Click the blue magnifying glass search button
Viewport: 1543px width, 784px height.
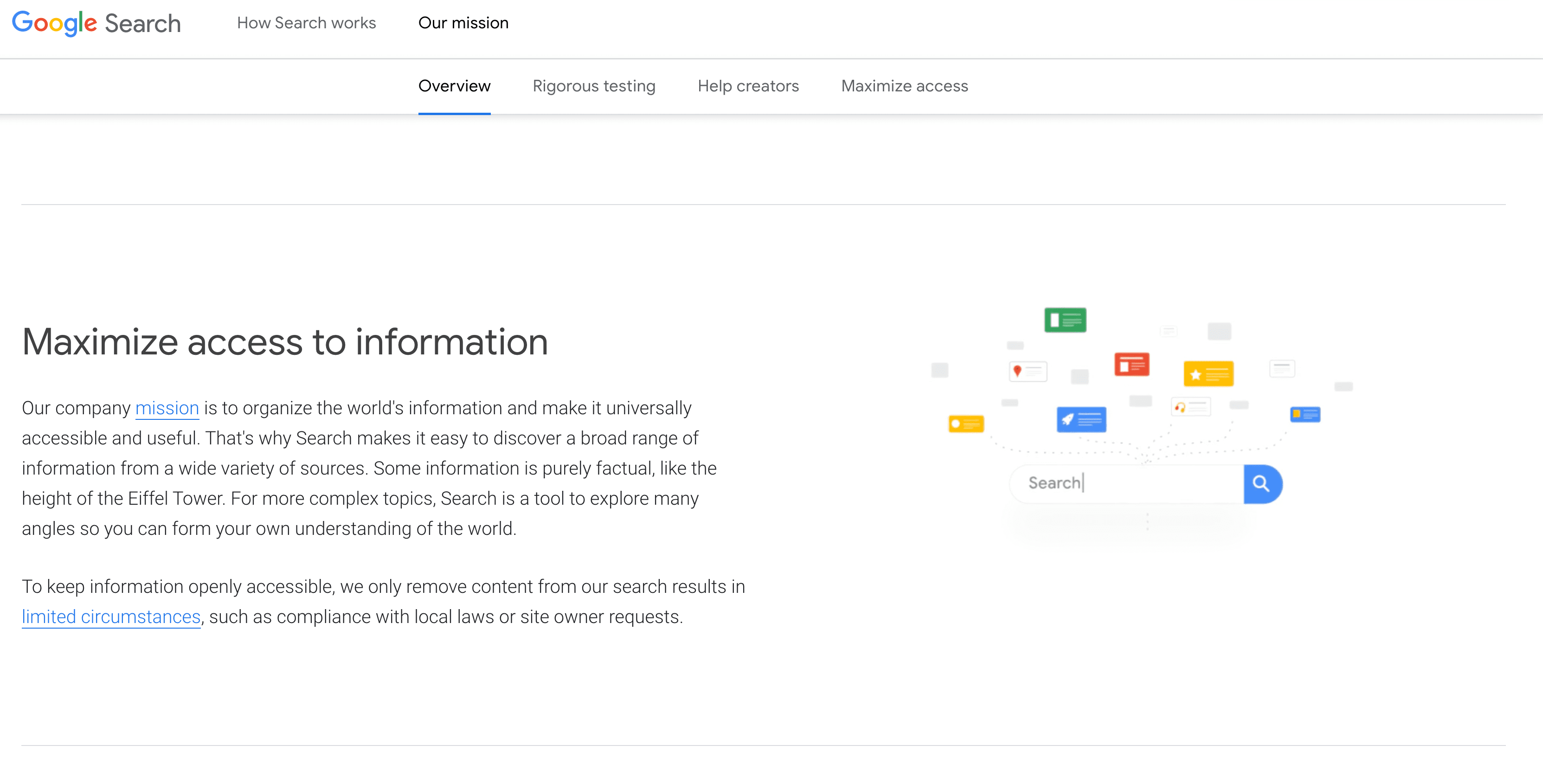tap(1261, 483)
